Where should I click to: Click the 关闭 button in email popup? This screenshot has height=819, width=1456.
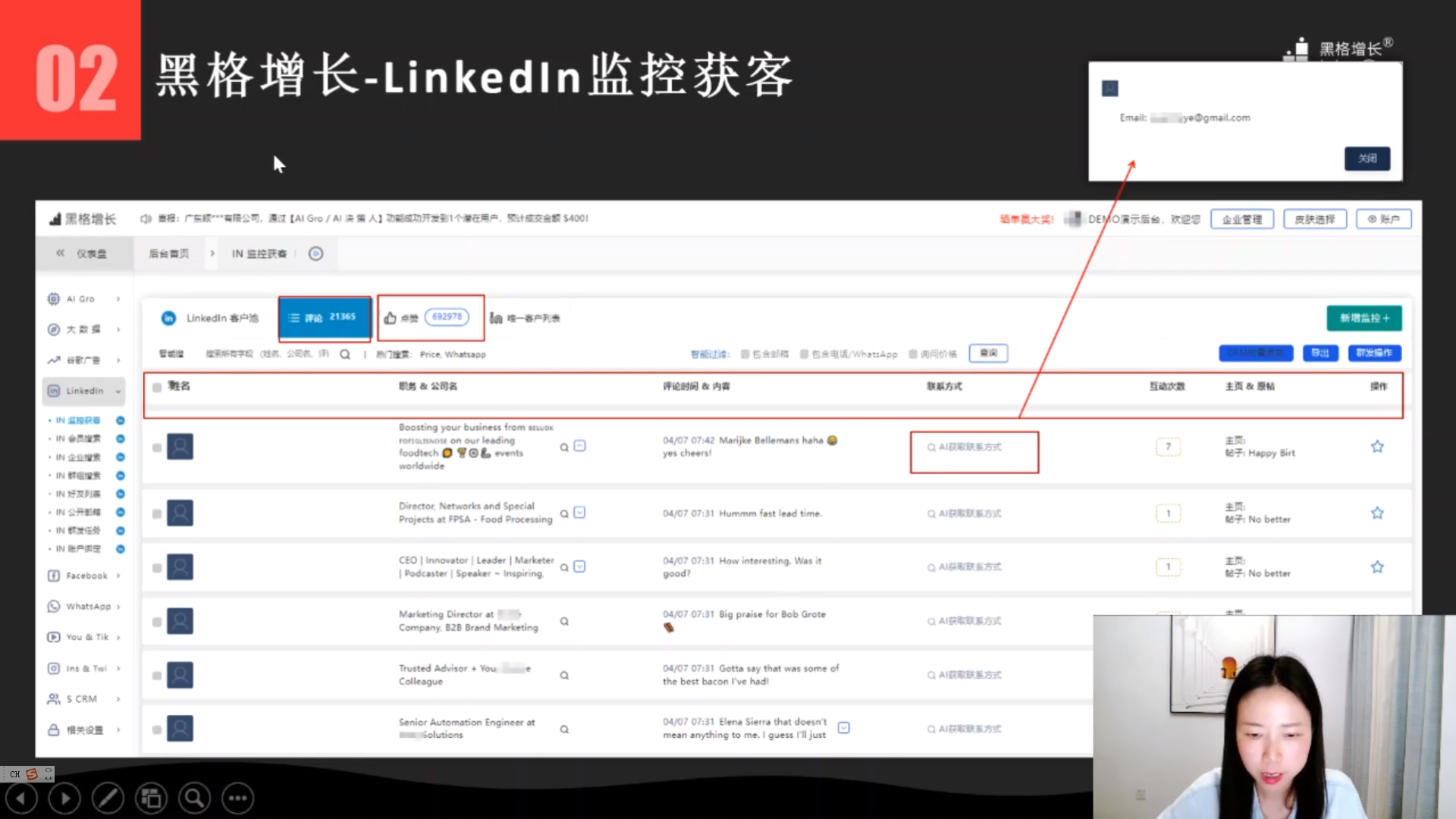click(1367, 158)
